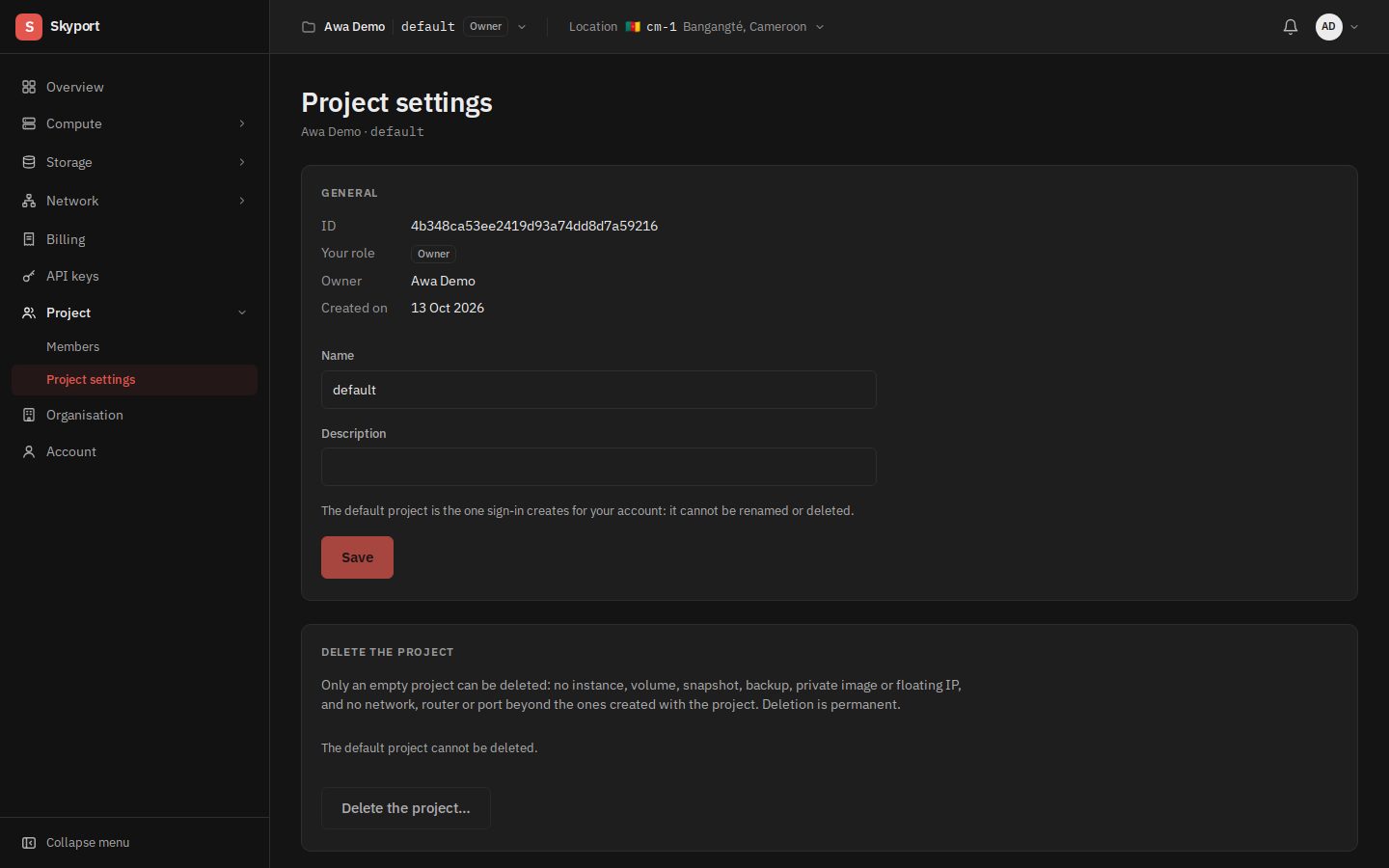Open the user account menu chevron
1389x868 pixels.
pos(1354,27)
